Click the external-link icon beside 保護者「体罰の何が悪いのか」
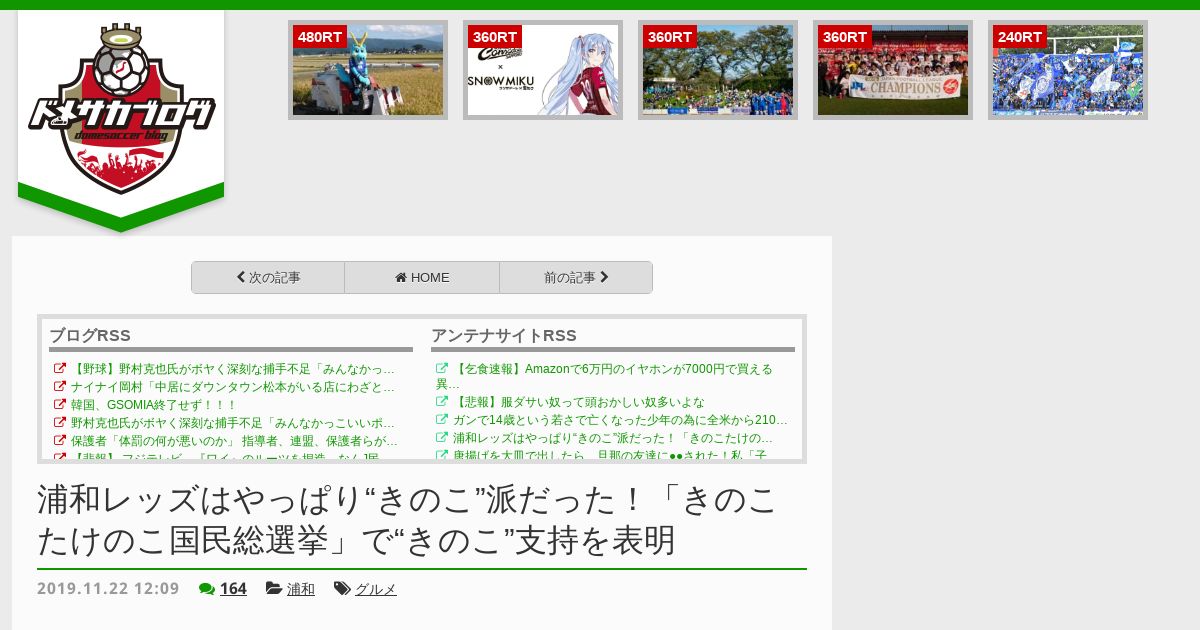The height and width of the screenshot is (630, 1200). point(60,441)
